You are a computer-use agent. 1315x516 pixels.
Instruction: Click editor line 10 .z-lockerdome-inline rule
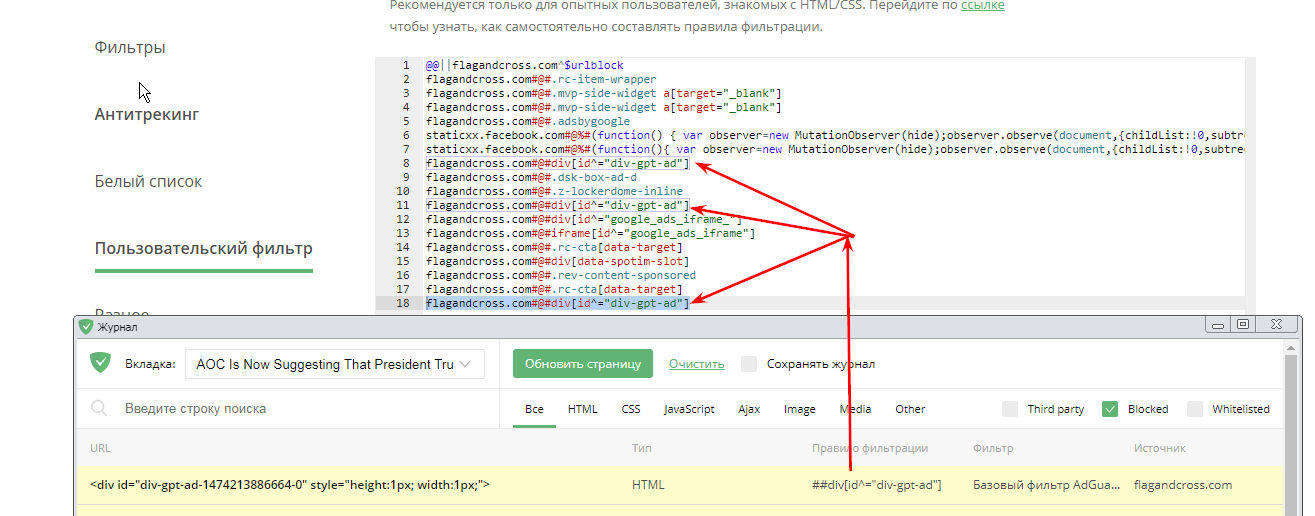tap(554, 191)
